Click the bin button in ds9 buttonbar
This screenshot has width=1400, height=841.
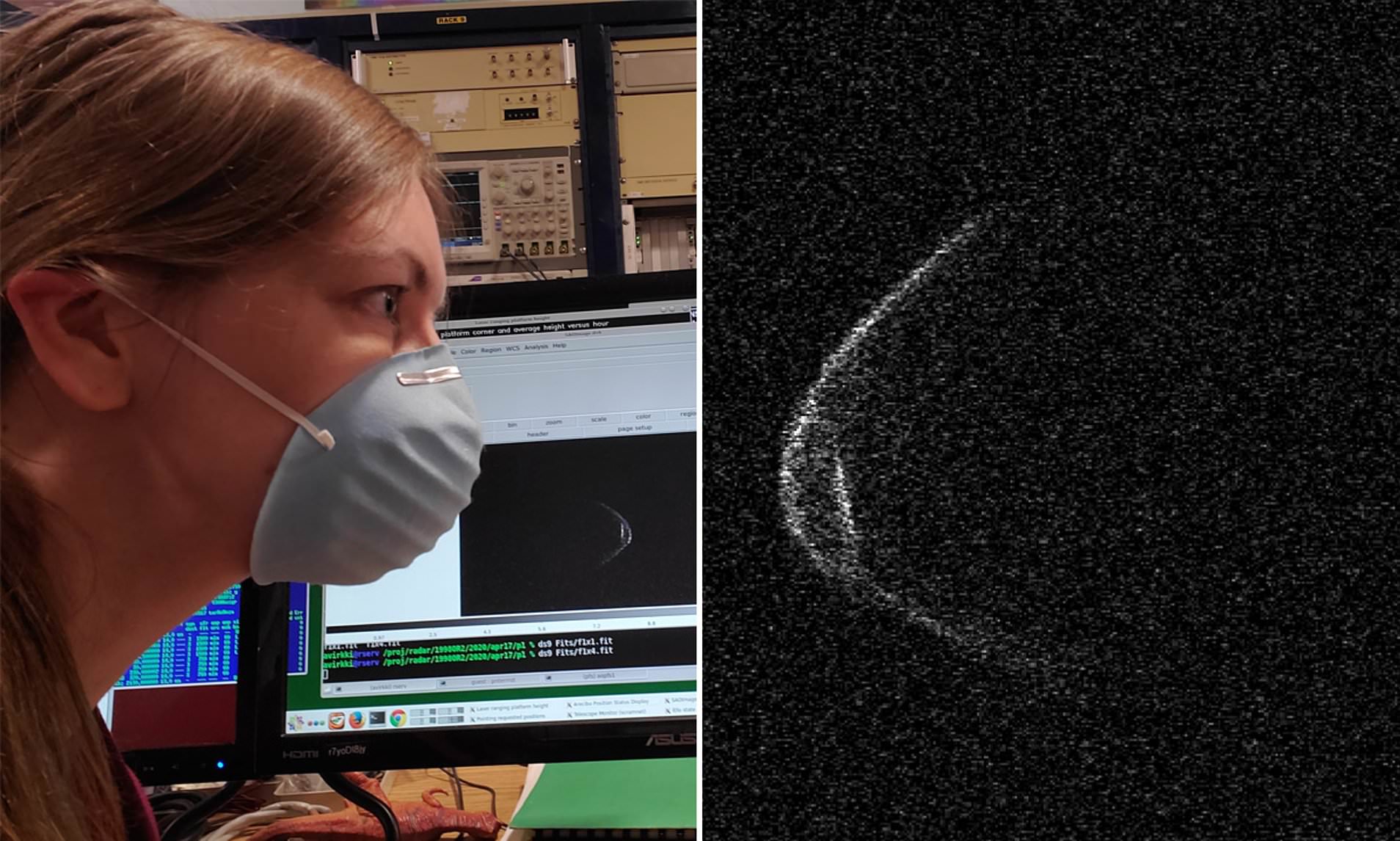512,425
